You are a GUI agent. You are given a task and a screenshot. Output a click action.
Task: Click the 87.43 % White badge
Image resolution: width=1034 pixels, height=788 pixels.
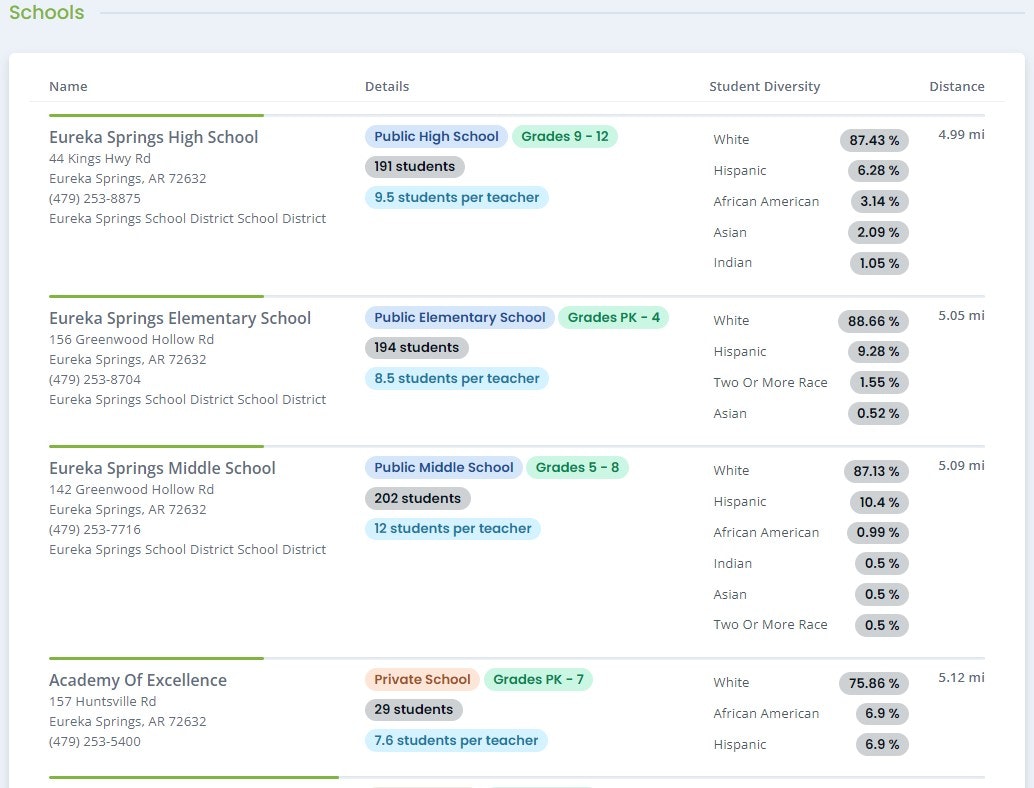[874, 140]
